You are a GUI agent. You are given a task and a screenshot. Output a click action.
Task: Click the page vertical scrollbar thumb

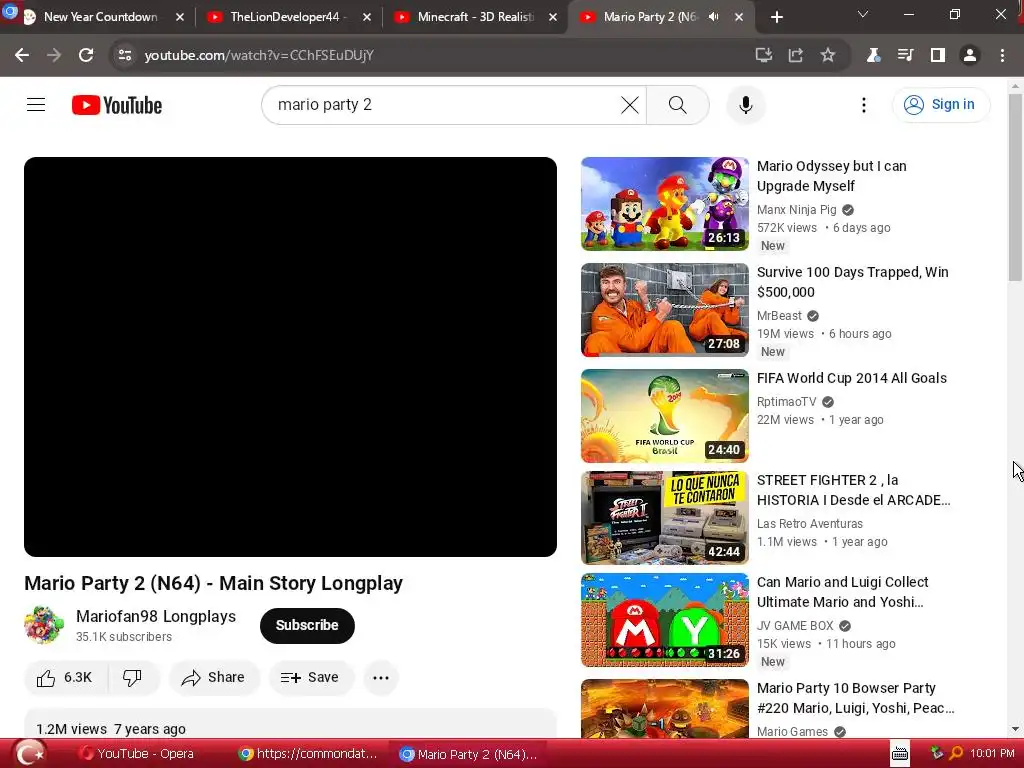(x=1015, y=187)
